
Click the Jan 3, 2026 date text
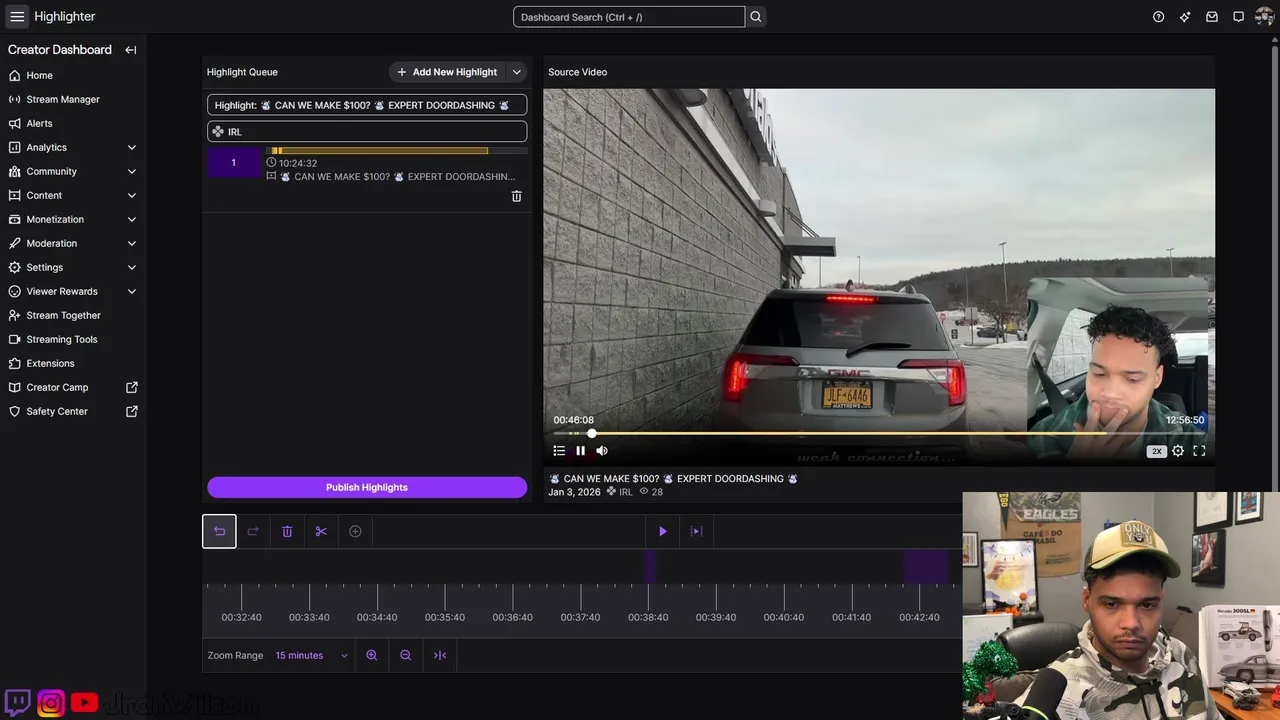(x=575, y=492)
